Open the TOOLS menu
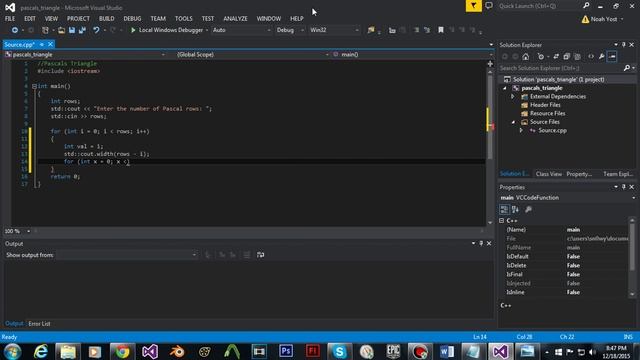The height and width of the screenshot is (360, 640). click(183, 18)
